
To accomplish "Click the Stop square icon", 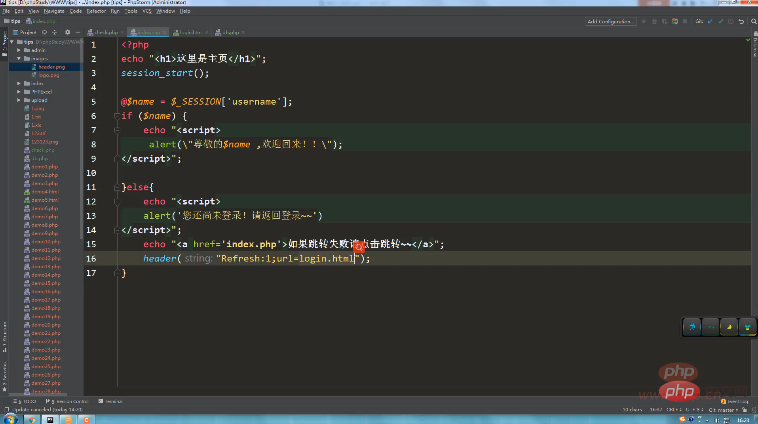I will pyautogui.click(x=685, y=21).
